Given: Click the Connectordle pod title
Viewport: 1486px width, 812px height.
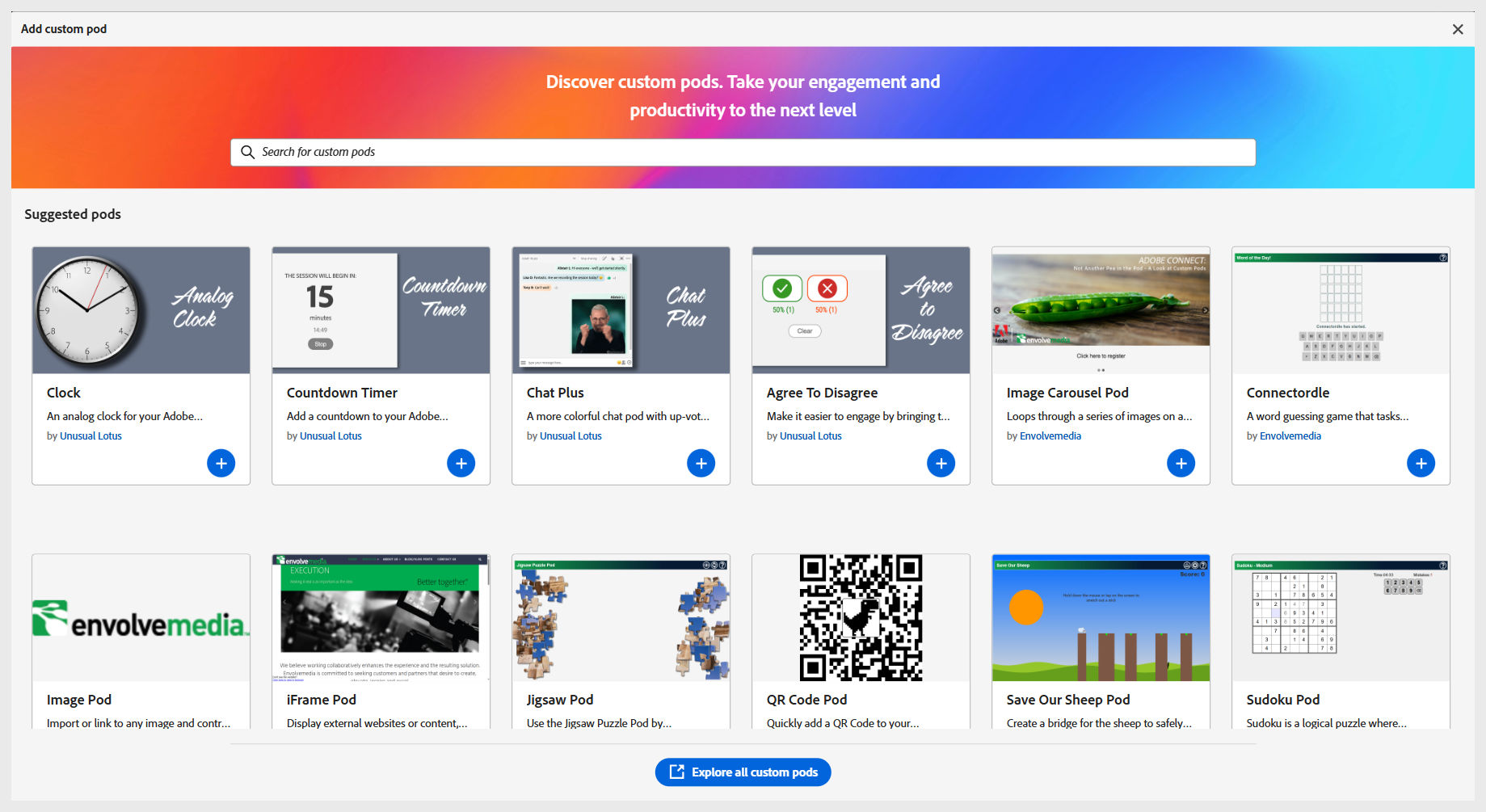Looking at the screenshot, I should [x=1287, y=393].
